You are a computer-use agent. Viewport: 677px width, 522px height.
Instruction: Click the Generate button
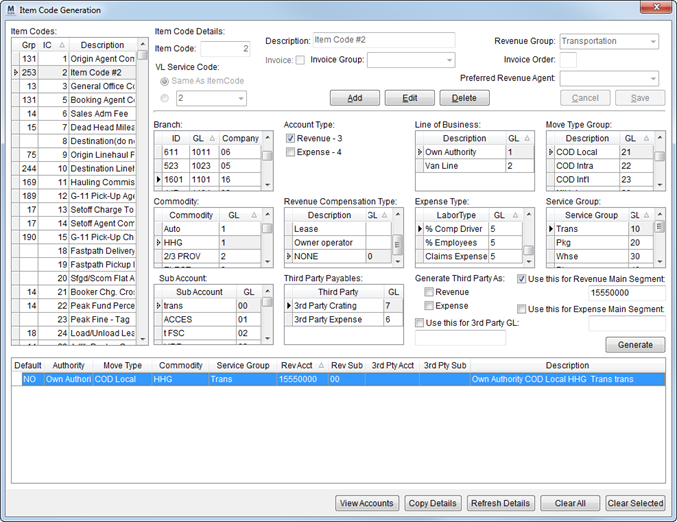point(635,345)
